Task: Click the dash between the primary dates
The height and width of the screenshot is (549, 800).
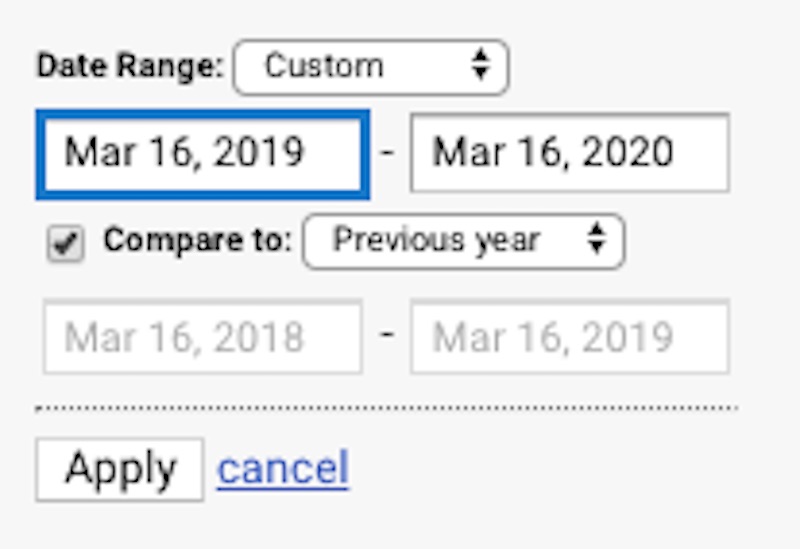Action: pyautogui.click(x=388, y=153)
